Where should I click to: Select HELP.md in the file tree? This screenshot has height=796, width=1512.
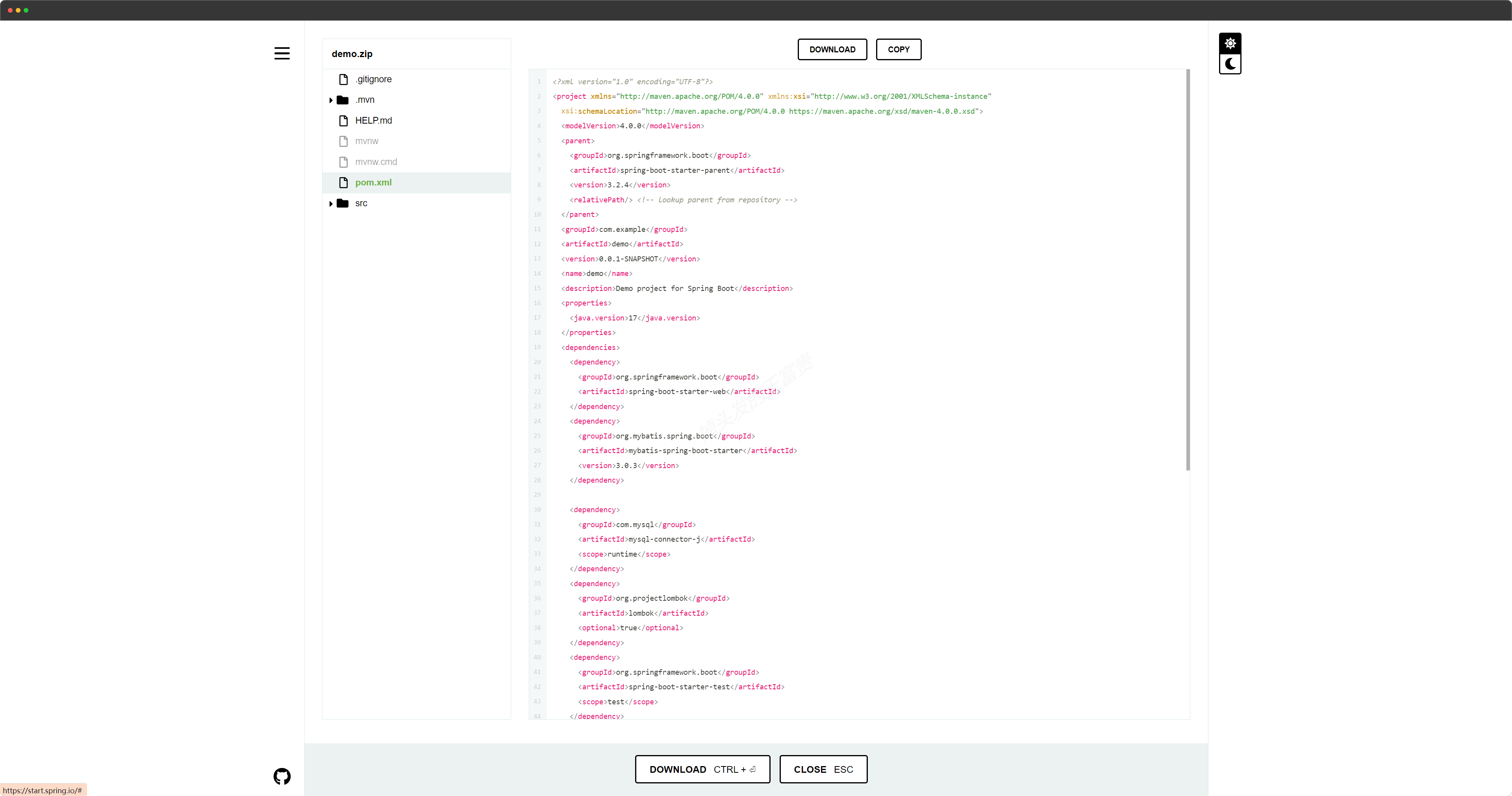tap(373, 120)
